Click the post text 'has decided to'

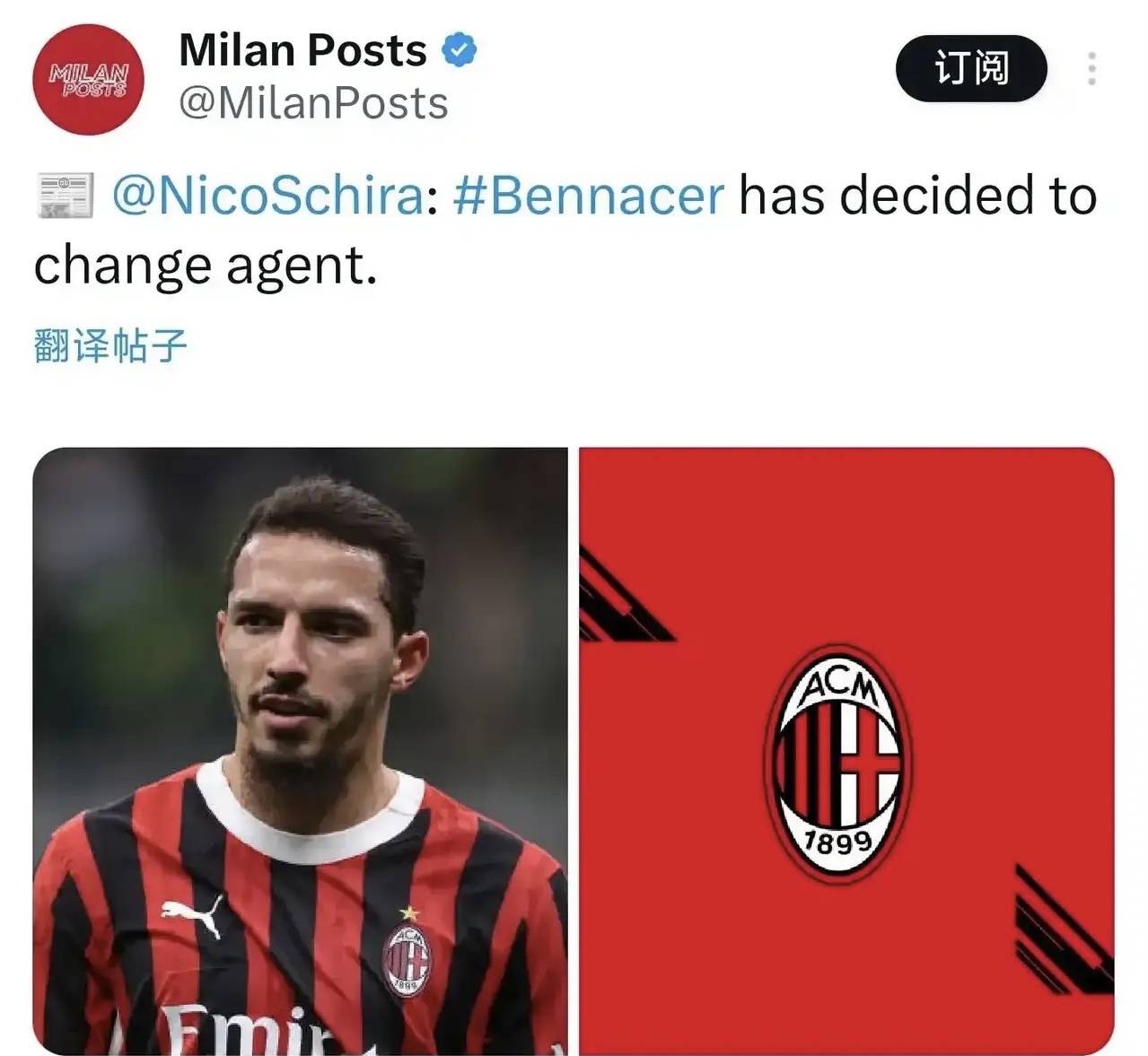click(918, 195)
